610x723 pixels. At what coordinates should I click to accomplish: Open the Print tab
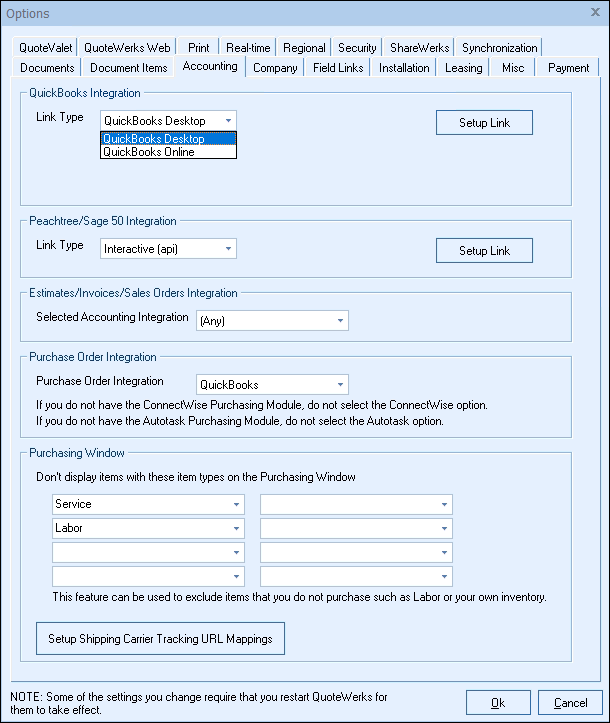198,47
